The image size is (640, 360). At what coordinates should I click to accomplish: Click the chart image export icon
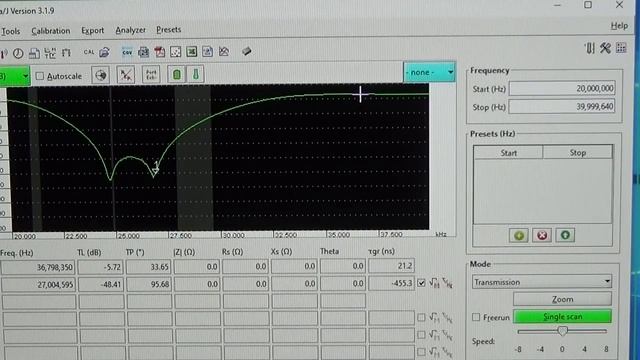pyautogui.click(x=224, y=51)
